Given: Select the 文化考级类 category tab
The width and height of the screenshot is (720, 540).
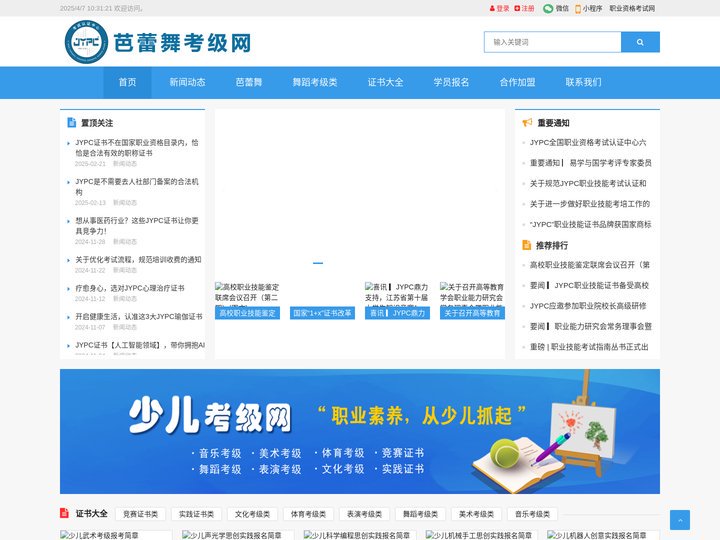Looking at the screenshot, I should [252, 514].
